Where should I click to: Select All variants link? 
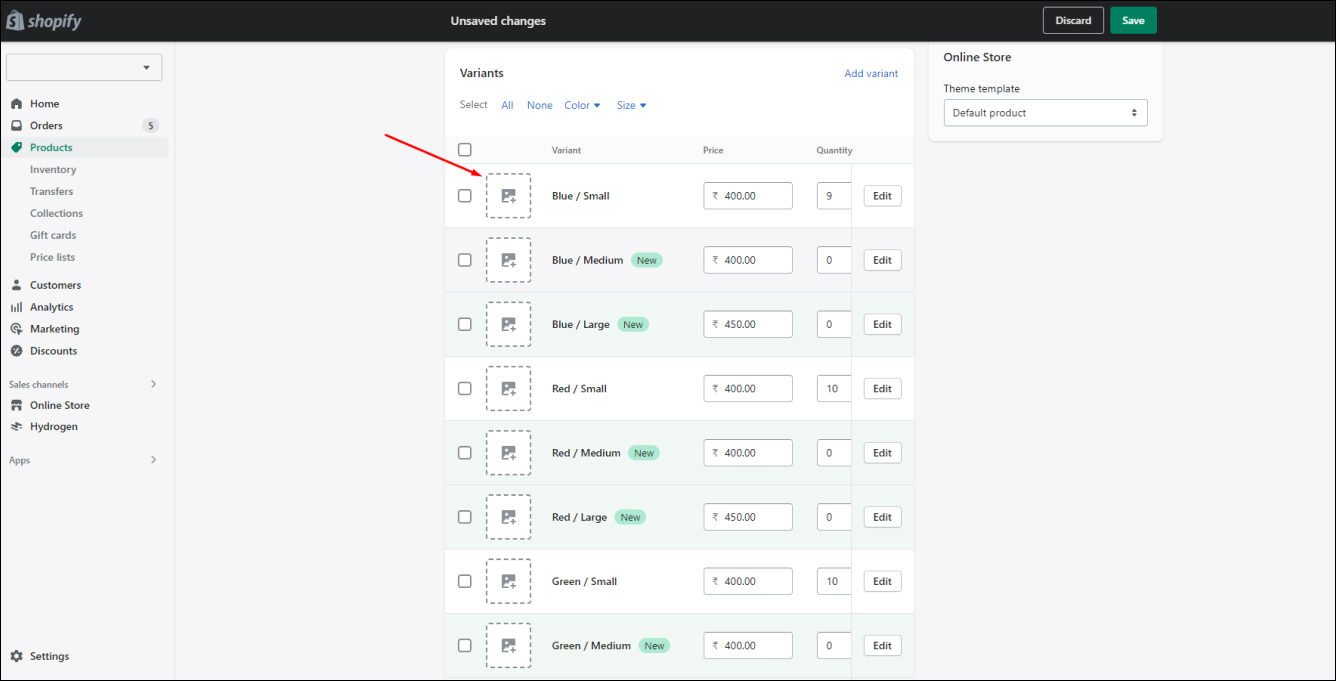click(x=507, y=105)
